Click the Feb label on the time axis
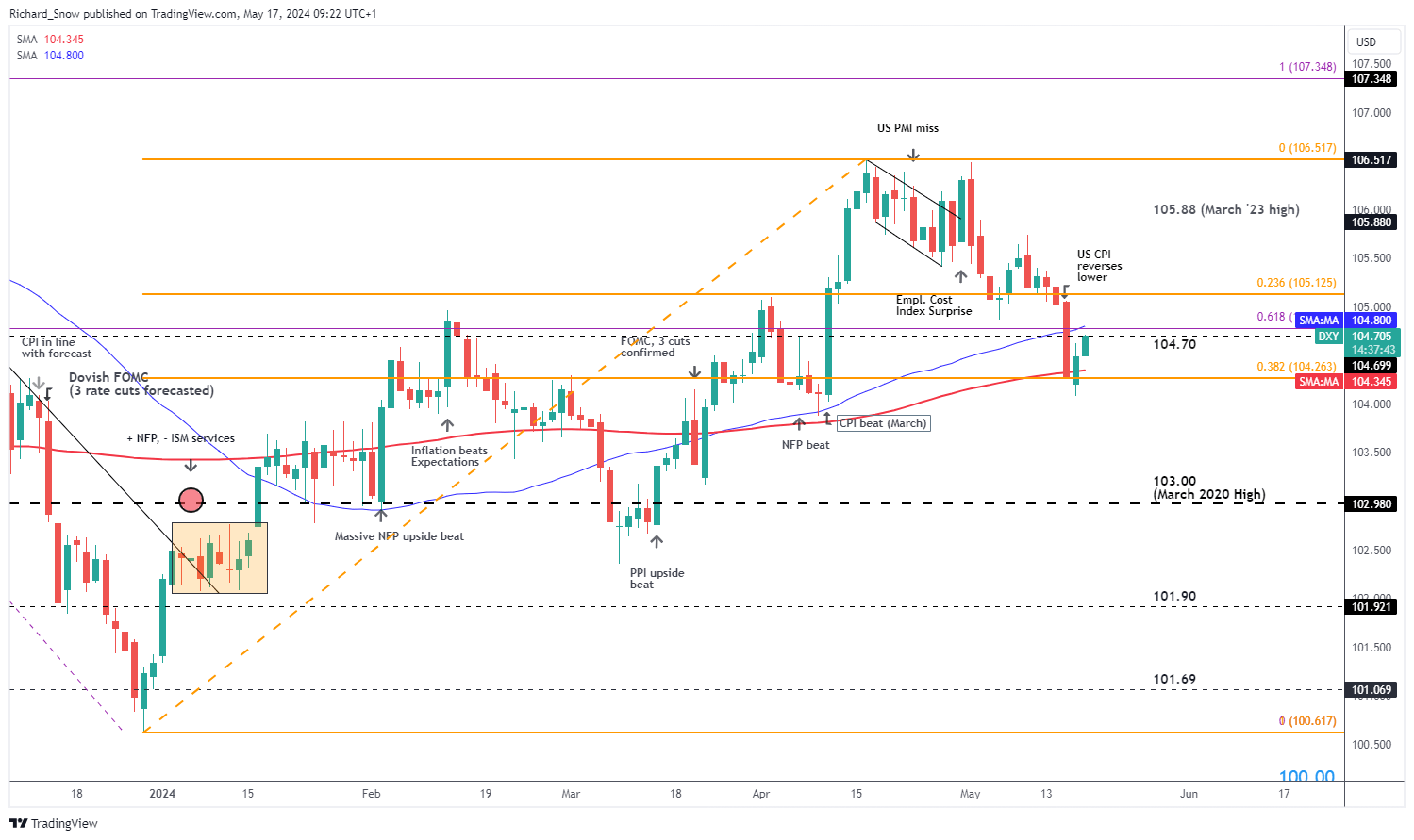Image resolution: width=1414 pixels, height=840 pixels. [372, 794]
